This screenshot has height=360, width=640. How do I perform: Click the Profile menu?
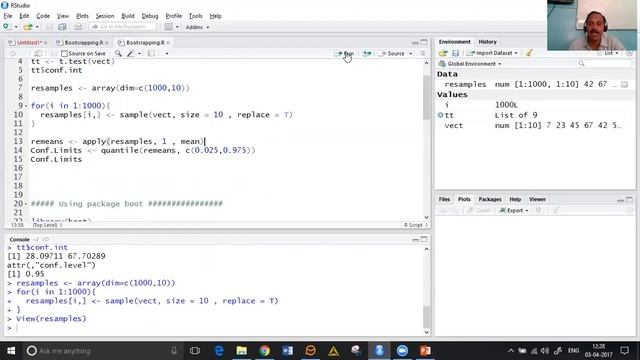pyautogui.click(x=173, y=16)
